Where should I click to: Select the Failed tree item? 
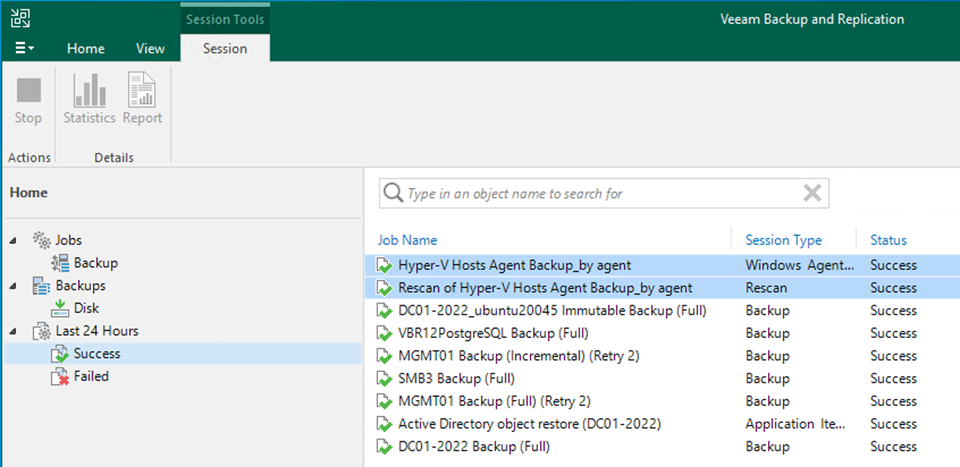(91, 376)
